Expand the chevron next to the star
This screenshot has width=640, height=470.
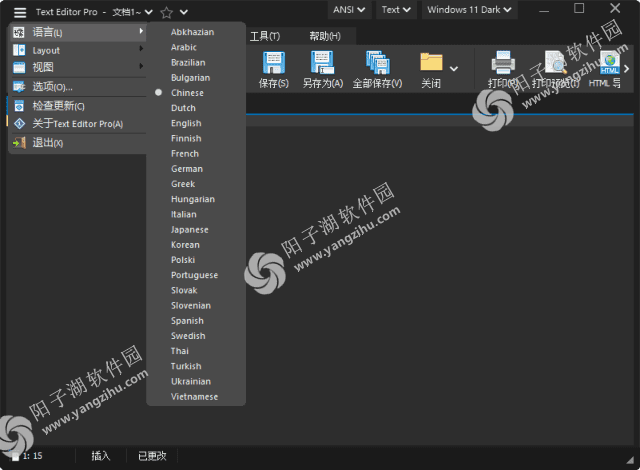click(184, 13)
